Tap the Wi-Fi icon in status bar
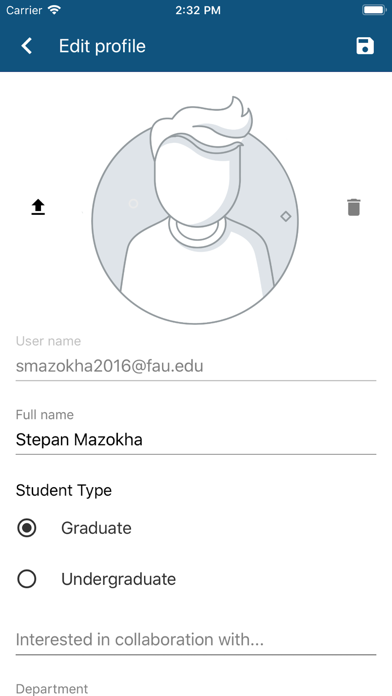This screenshot has width=392, height=696. [55, 10]
